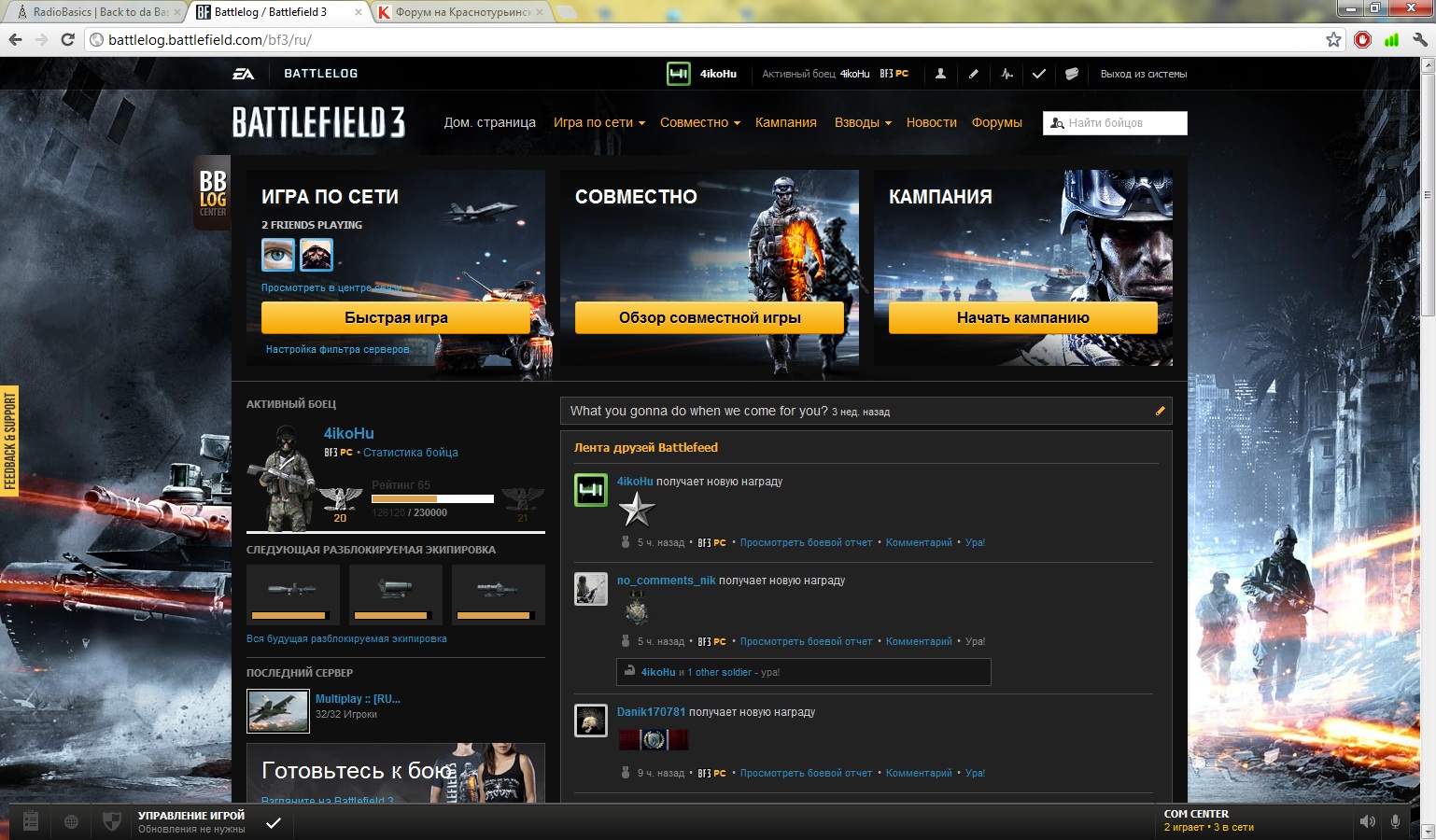Toggle the speaker sound icon in bottom bar

pos(1367,821)
